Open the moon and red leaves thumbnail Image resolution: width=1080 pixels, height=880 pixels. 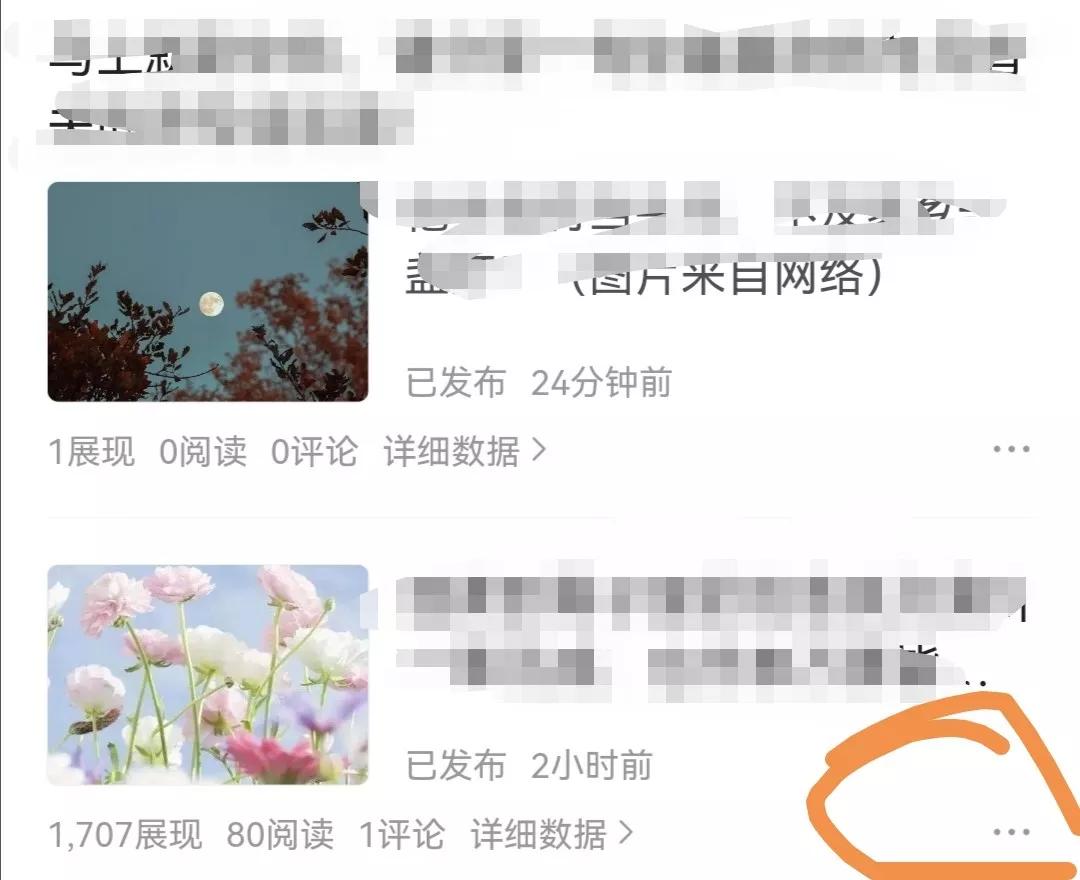tap(208, 292)
